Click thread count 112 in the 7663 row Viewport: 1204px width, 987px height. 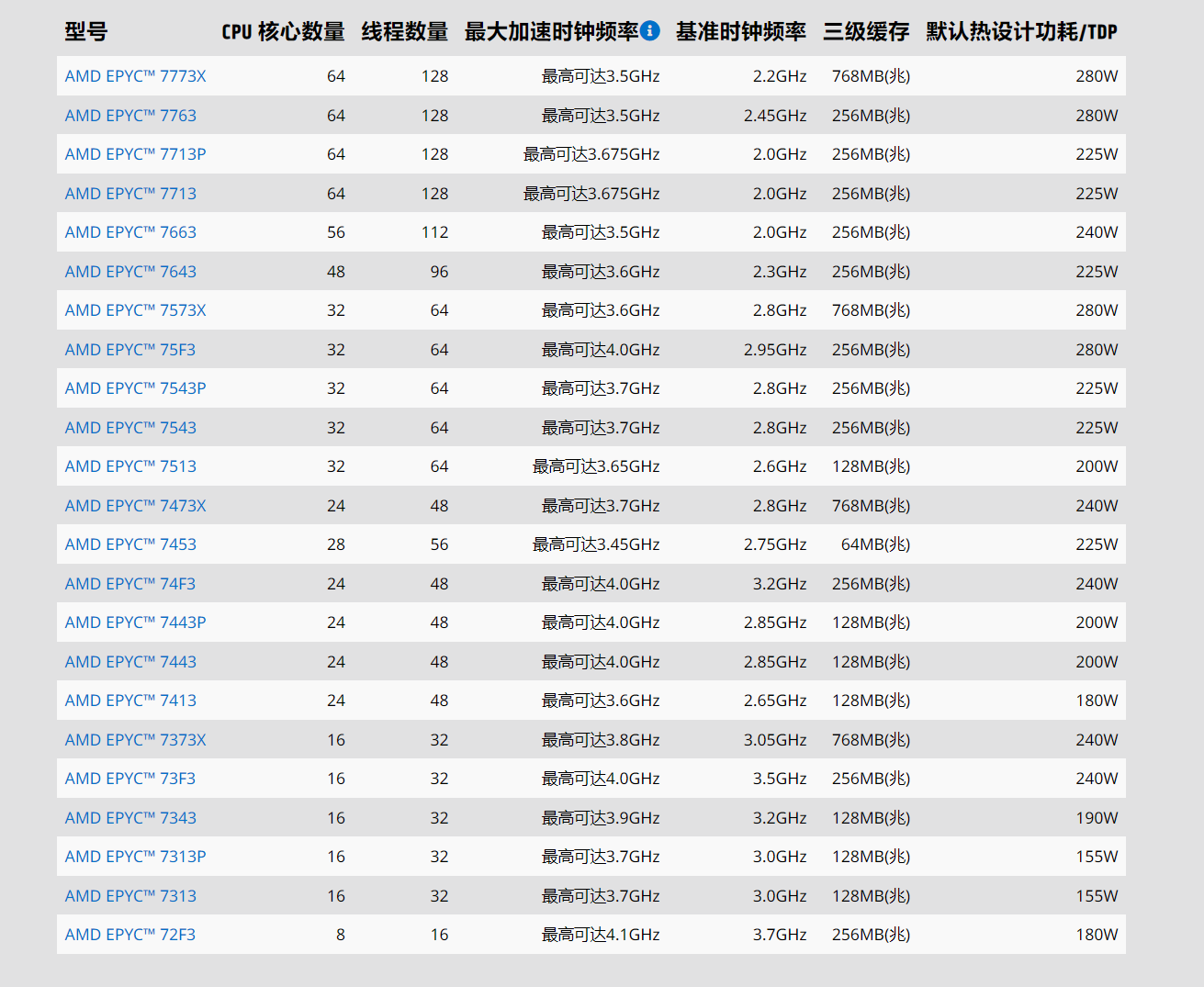coord(435,232)
